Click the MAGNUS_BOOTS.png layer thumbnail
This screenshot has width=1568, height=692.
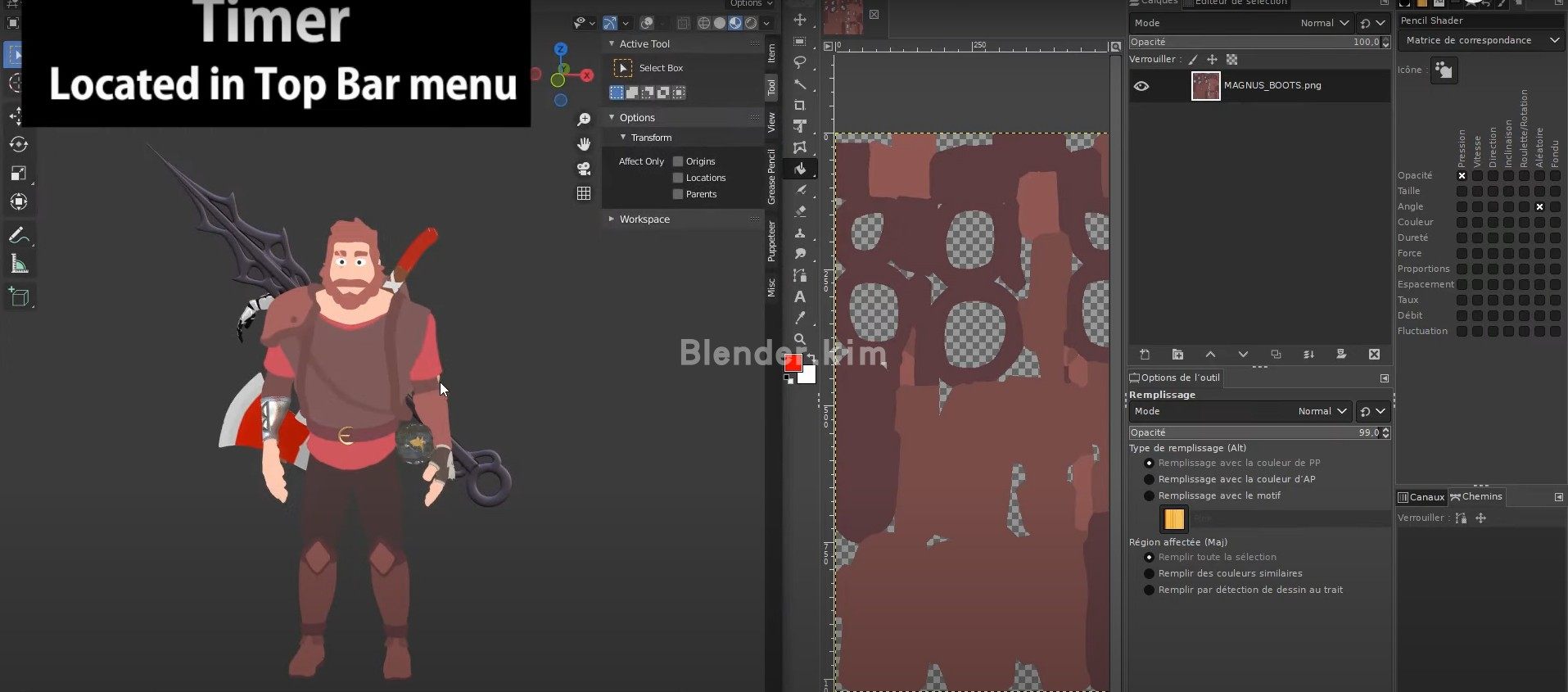point(1206,86)
